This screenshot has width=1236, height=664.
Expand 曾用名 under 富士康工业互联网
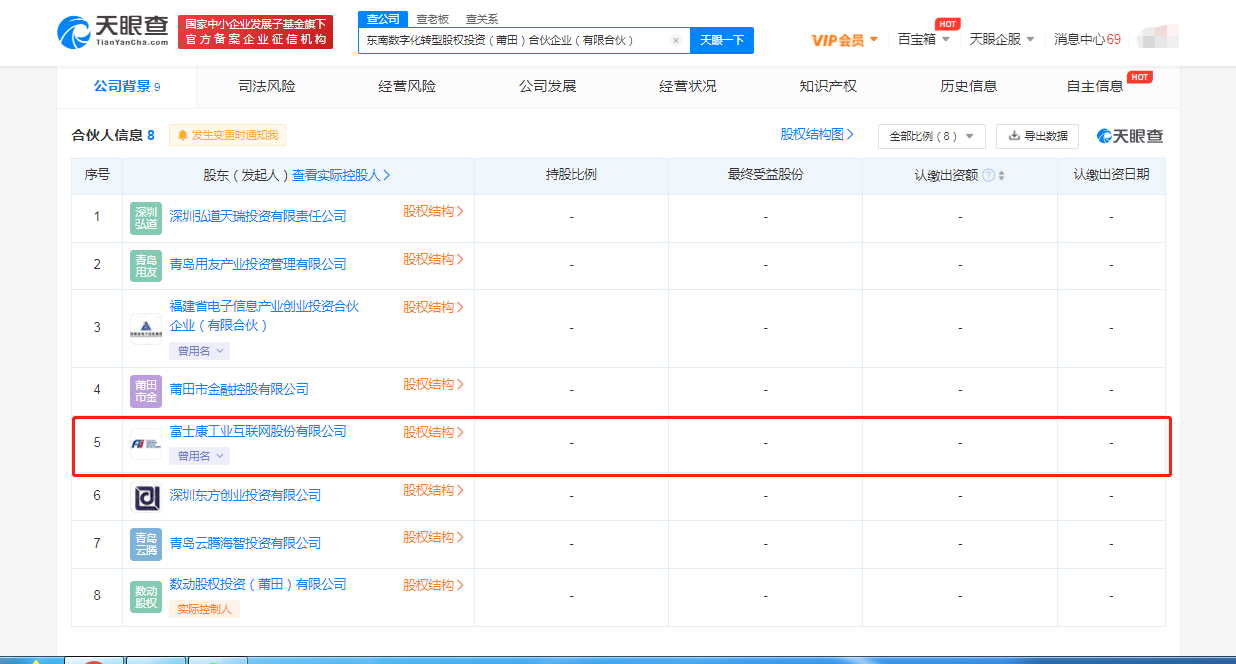pos(200,456)
